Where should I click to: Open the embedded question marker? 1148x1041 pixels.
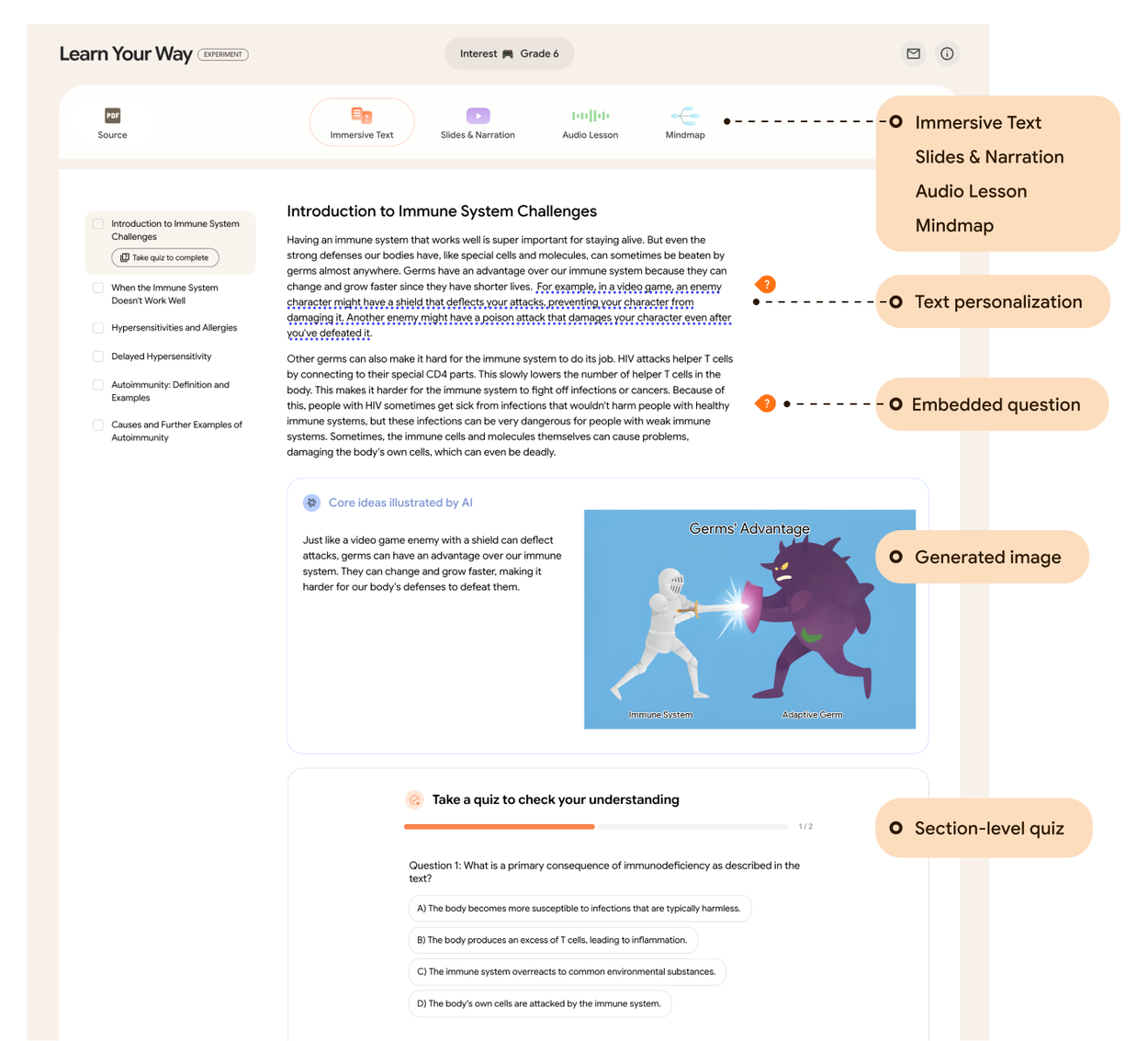(766, 402)
